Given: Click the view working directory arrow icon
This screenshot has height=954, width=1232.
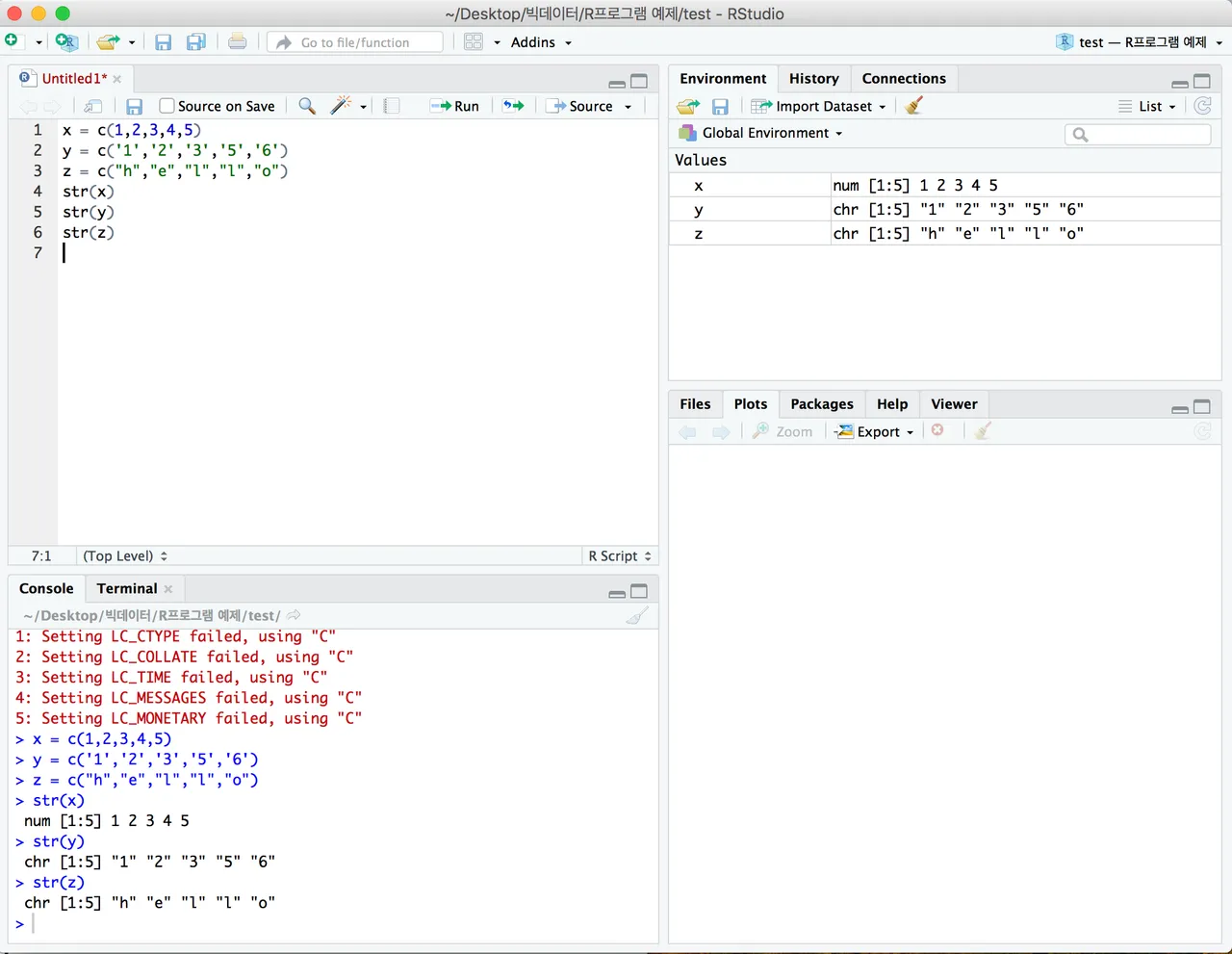Looking at the screenshot, I should pyautogui.click(x=294, y=615).
